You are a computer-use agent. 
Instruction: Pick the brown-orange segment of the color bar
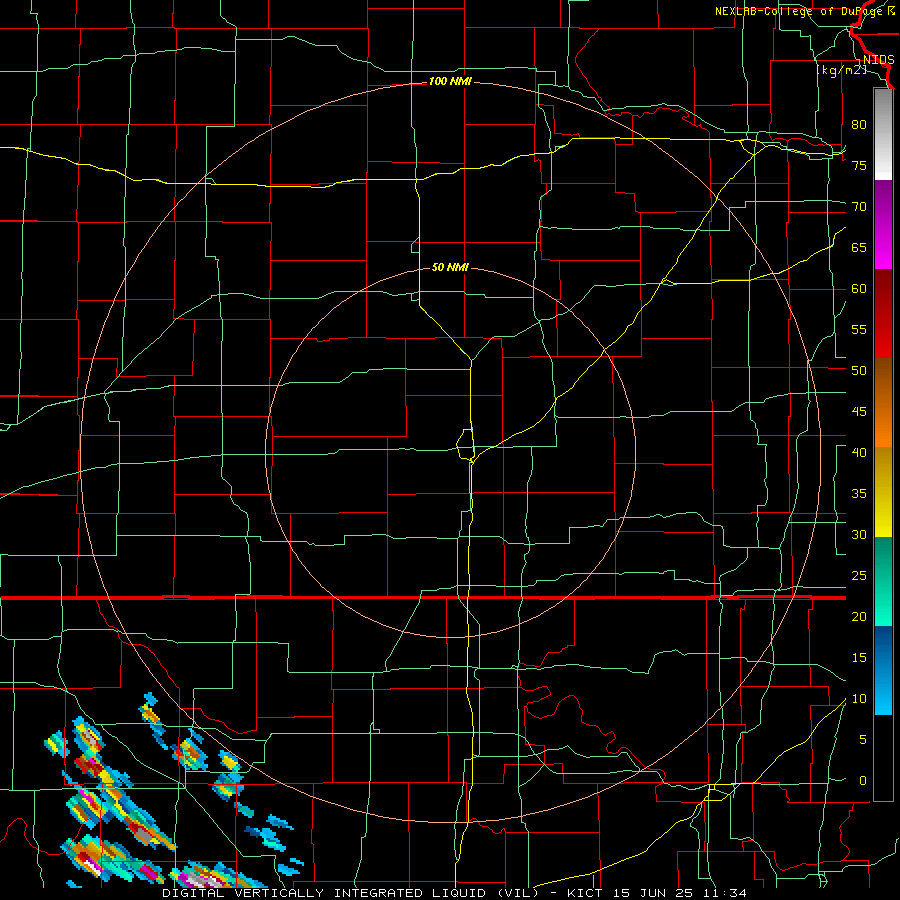(x=883, y=402)
